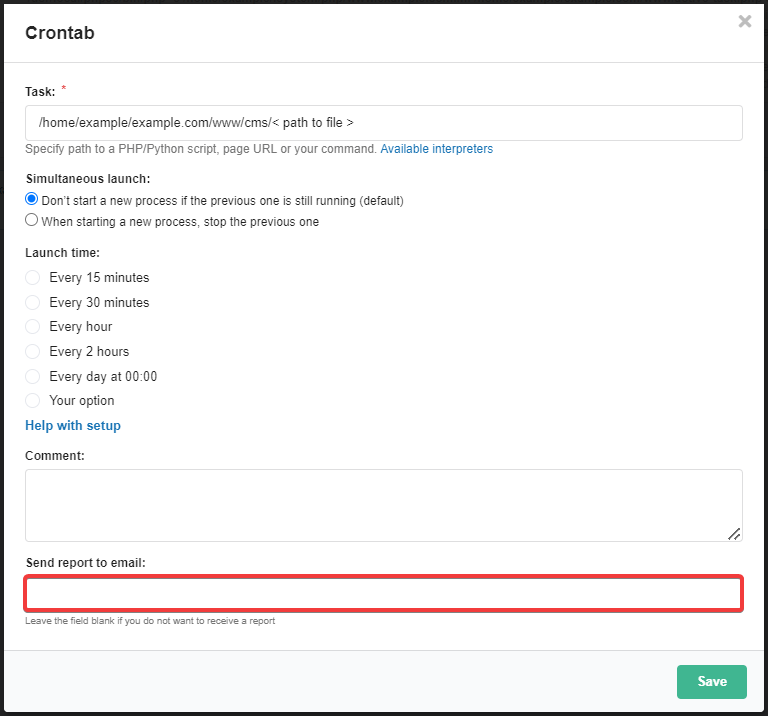Click the Comment box resize handle
Screen dimensions: 768x716
click(734, 534)
